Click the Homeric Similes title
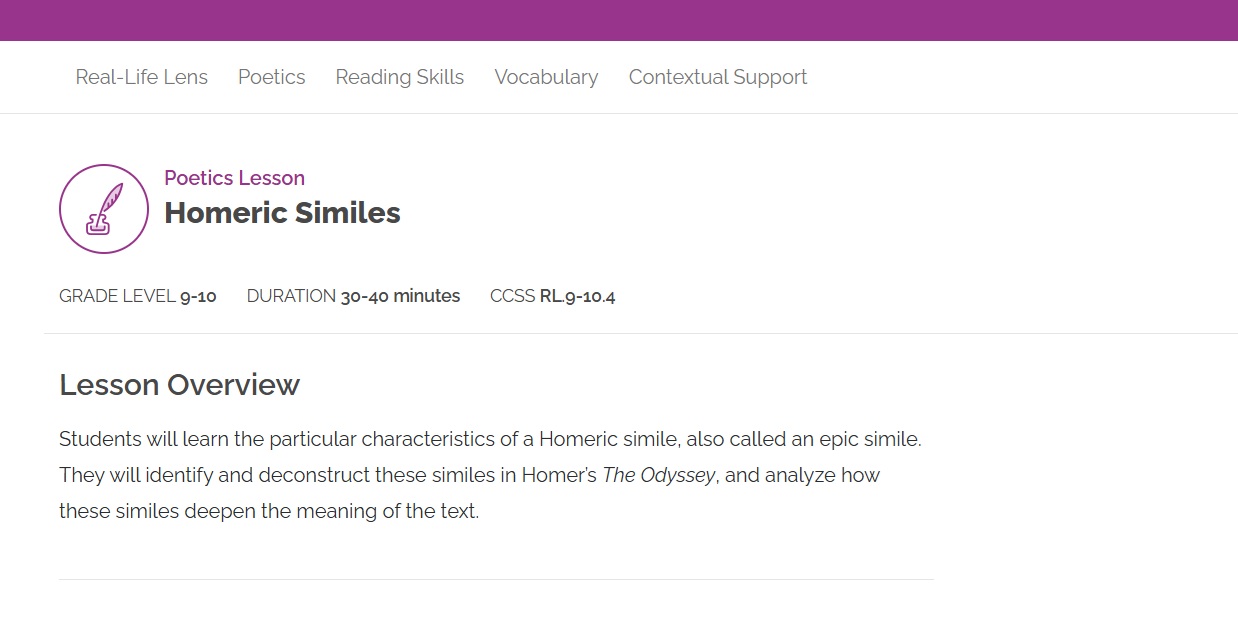 coord(282,213)
